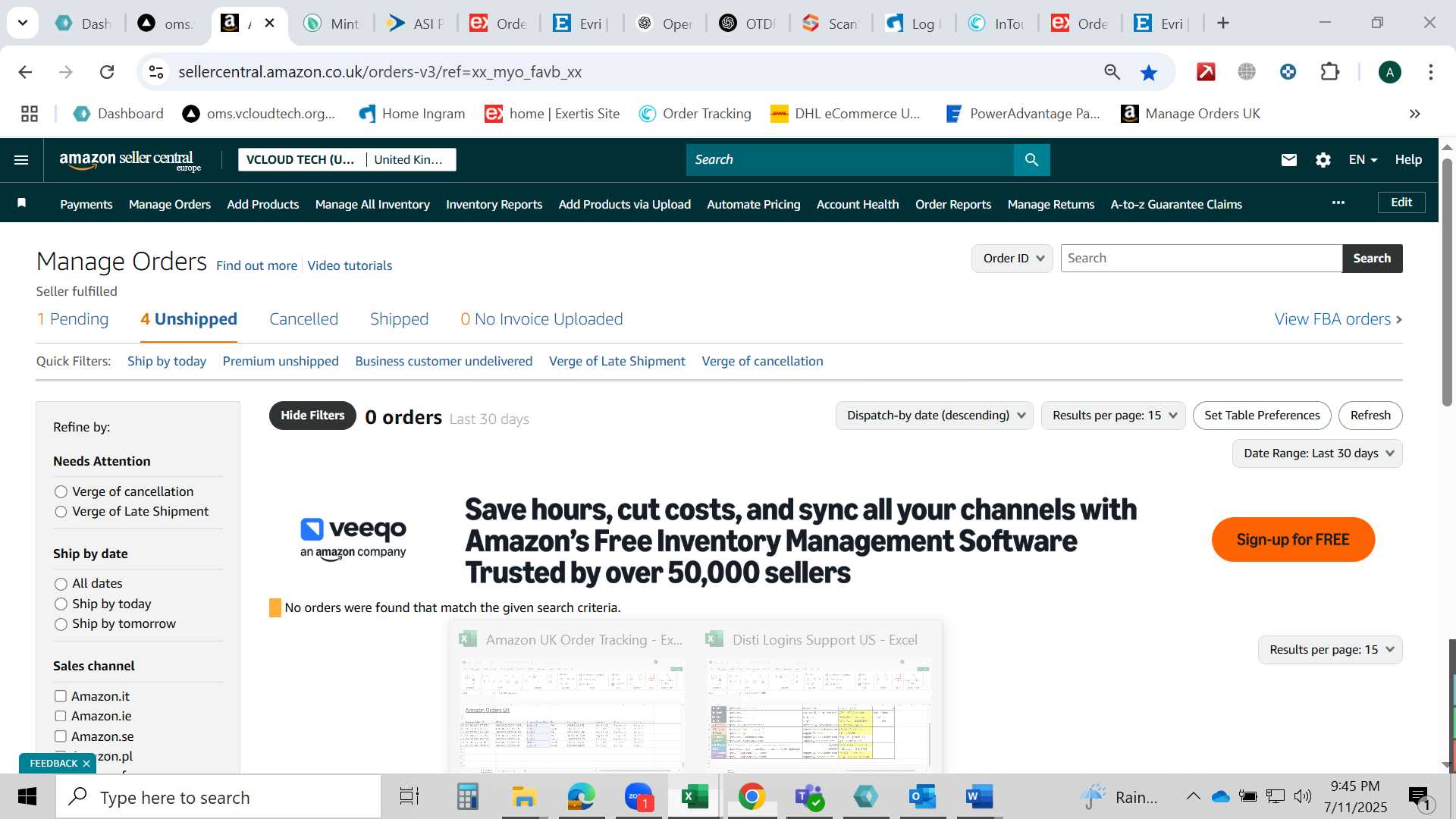Image resolution: width=1456 pixels, height=819 pixels.
Task: Show more bookmarks with double chevron
Action: (1414, 114)
